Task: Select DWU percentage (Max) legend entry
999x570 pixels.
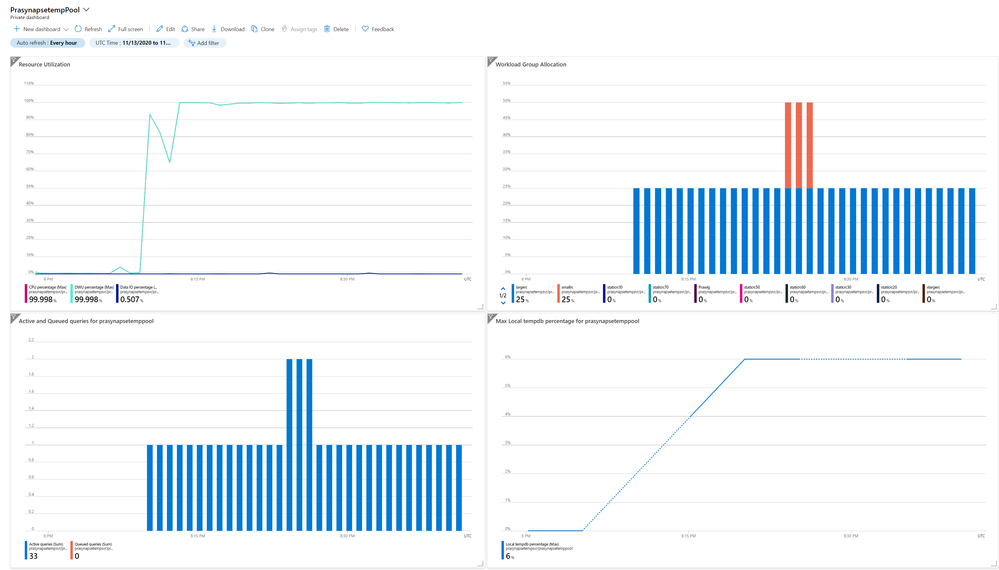Action: 93,294
